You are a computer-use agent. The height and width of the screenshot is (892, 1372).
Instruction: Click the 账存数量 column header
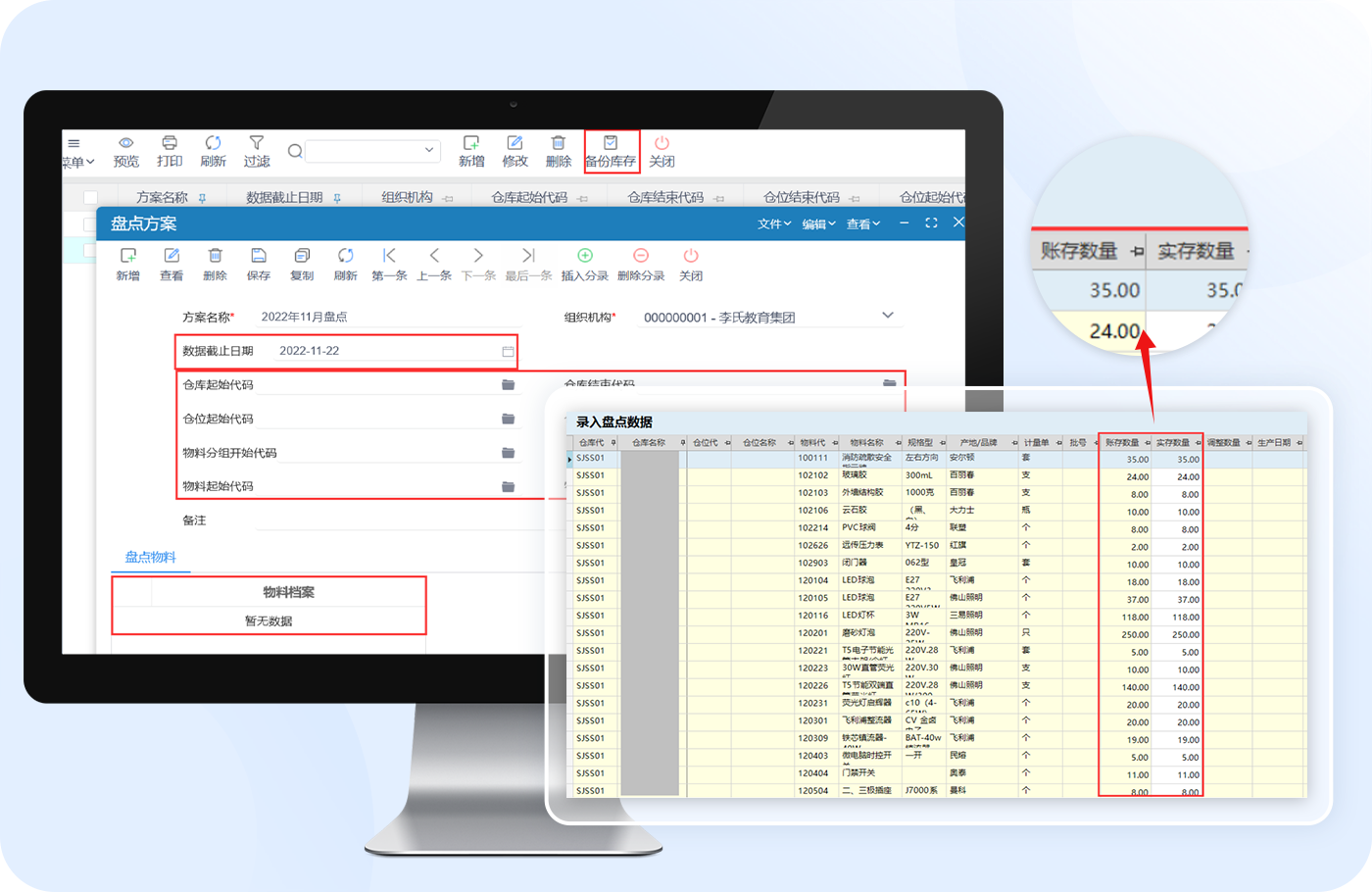click(1123, 443)
